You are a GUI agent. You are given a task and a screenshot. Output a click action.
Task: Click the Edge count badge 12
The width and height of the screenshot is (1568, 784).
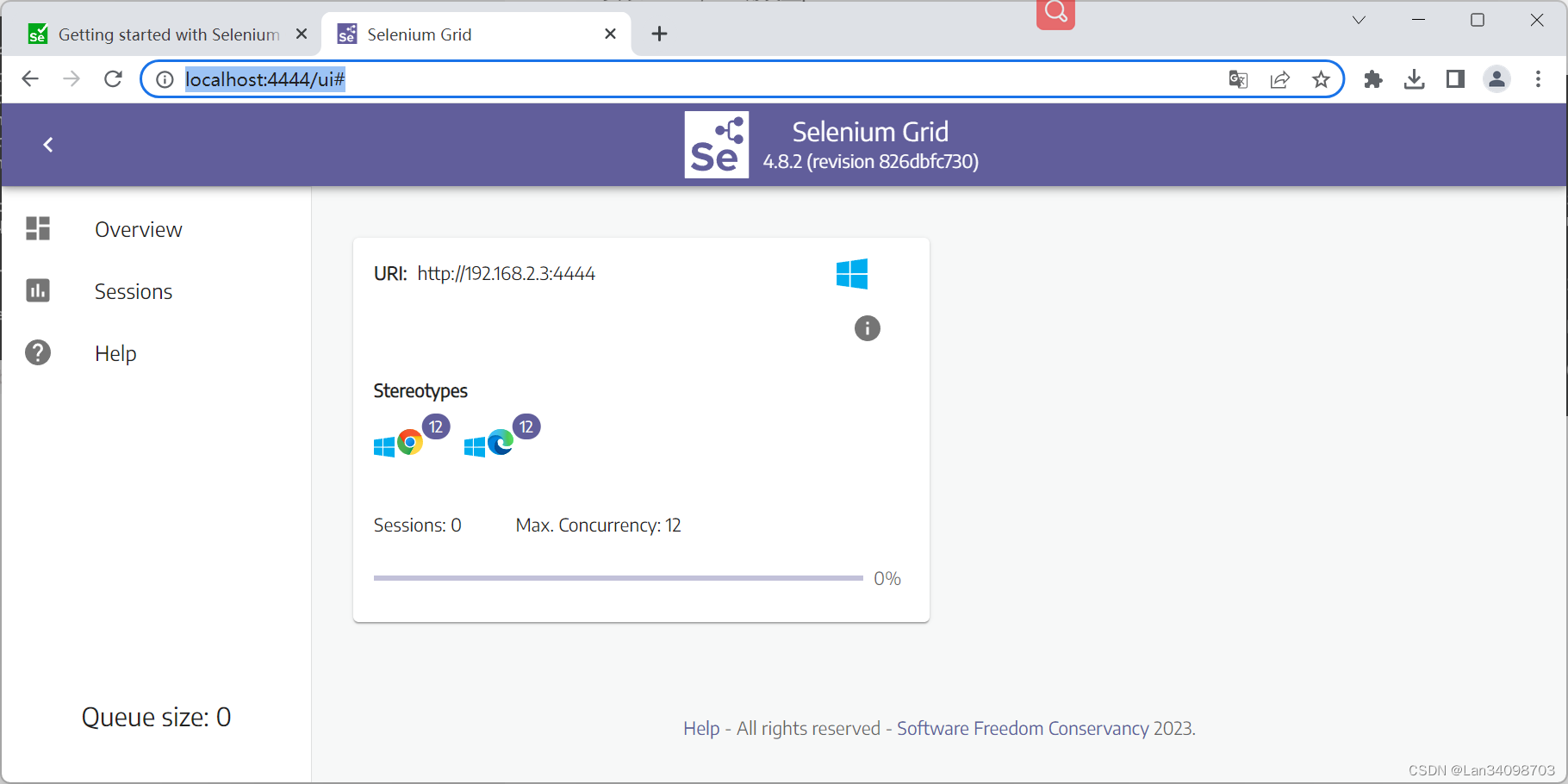point(526,426)
